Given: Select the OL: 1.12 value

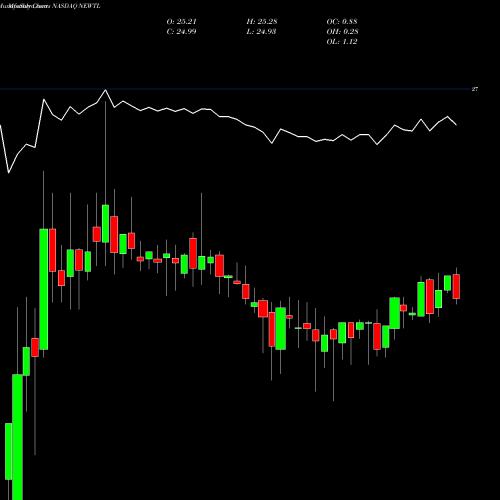Looking at the screenshot, I should click(x=342, y=42).
